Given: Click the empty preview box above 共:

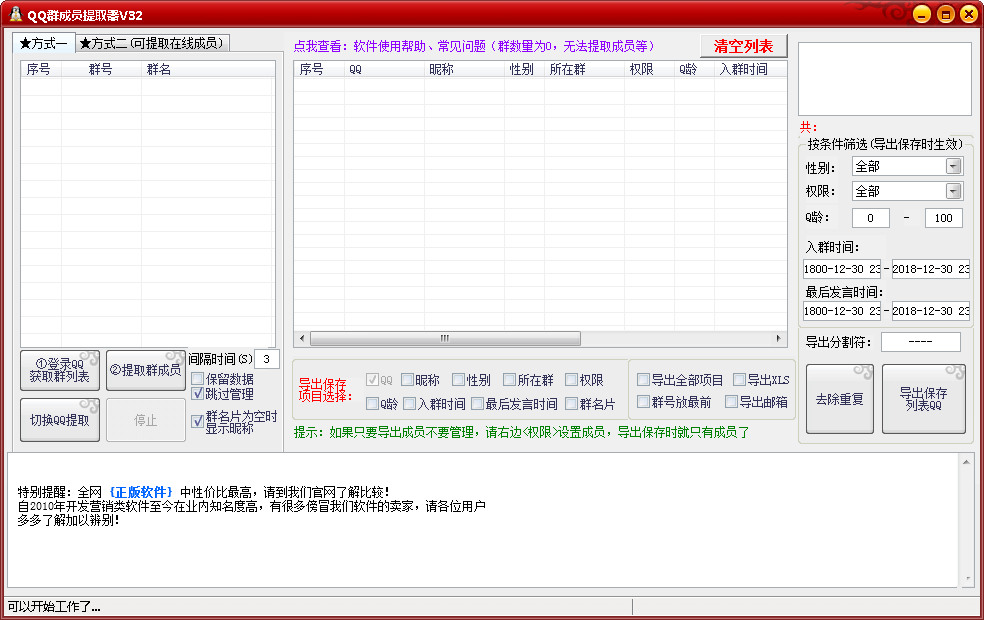Looking at the screenshot, I should [885, 79].
